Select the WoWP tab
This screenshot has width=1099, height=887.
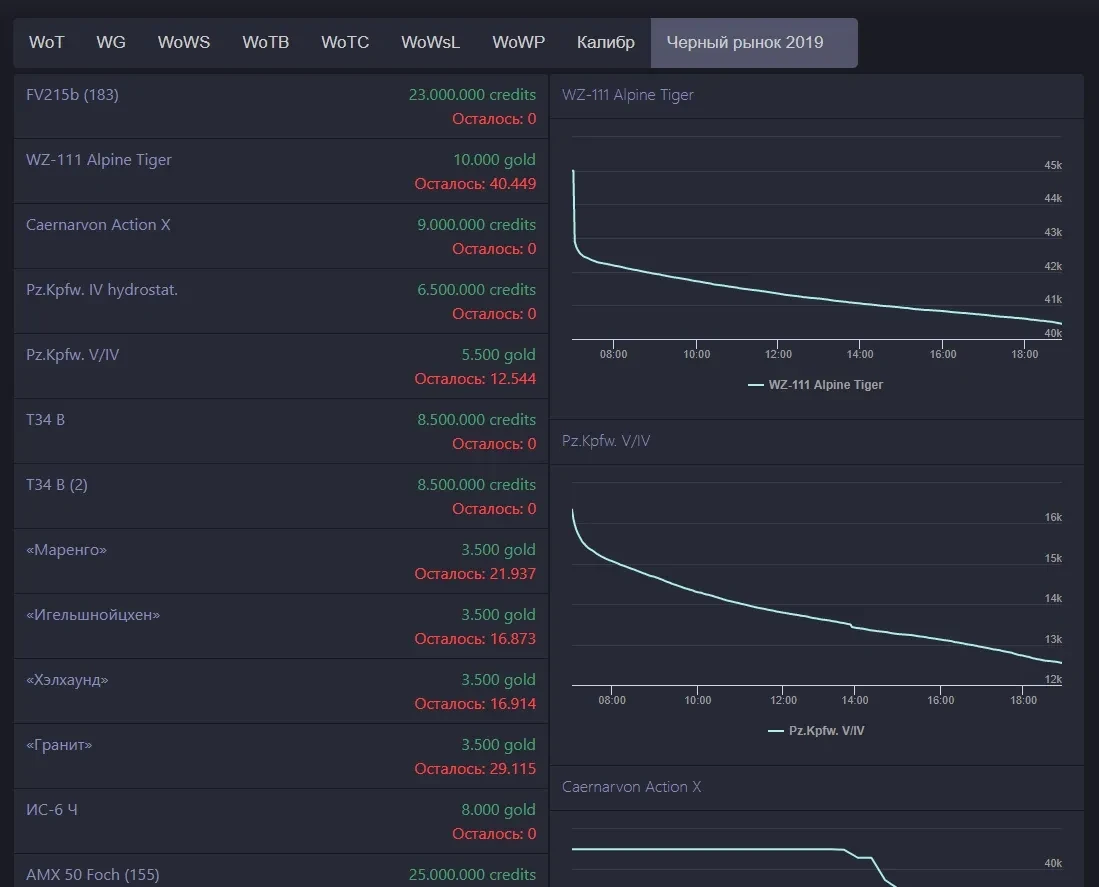(x=518, y=42)
